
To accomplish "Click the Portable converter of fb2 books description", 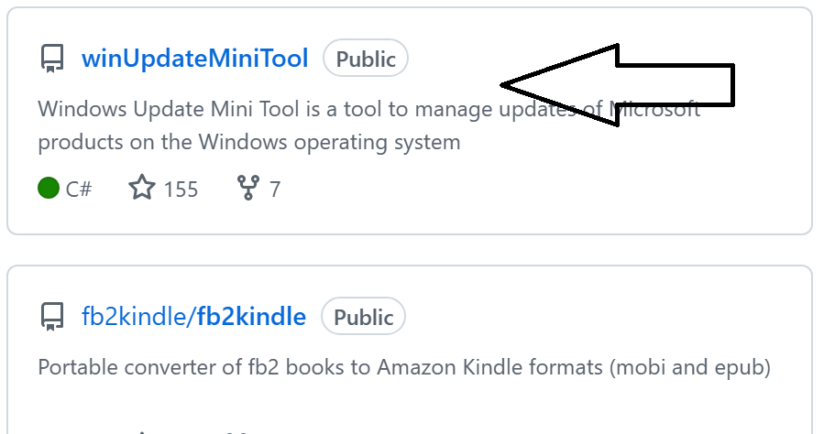I will coord(300,367).
